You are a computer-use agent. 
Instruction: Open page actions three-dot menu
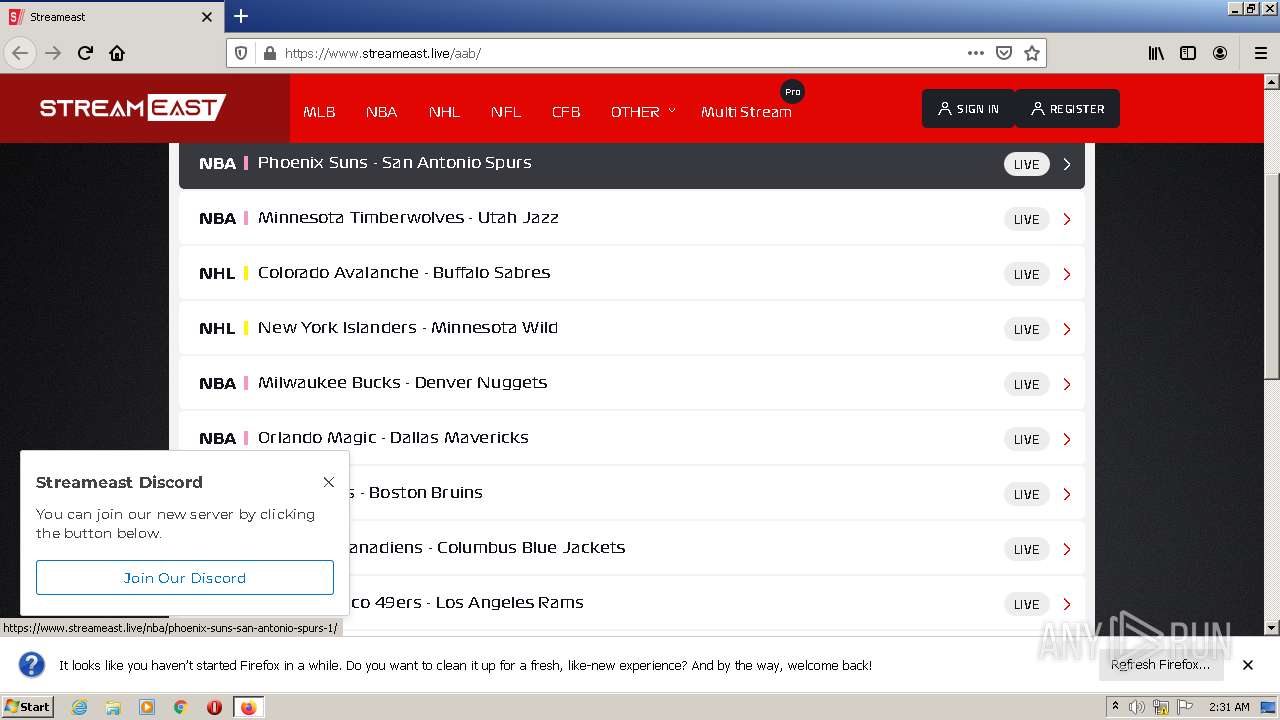(976, 53)
